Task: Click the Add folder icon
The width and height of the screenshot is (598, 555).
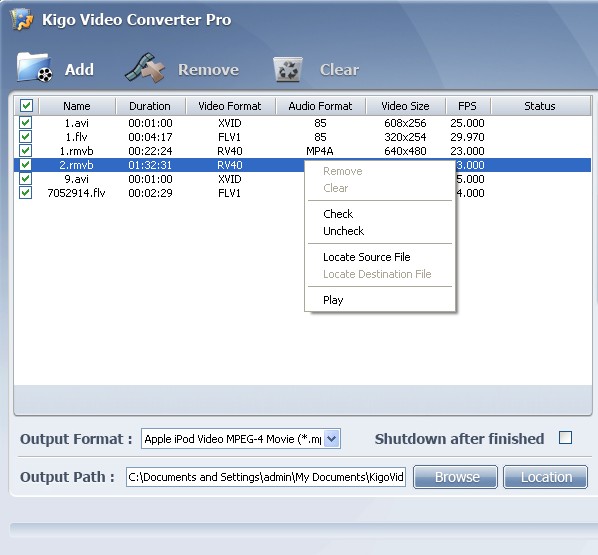Action: 34,68
